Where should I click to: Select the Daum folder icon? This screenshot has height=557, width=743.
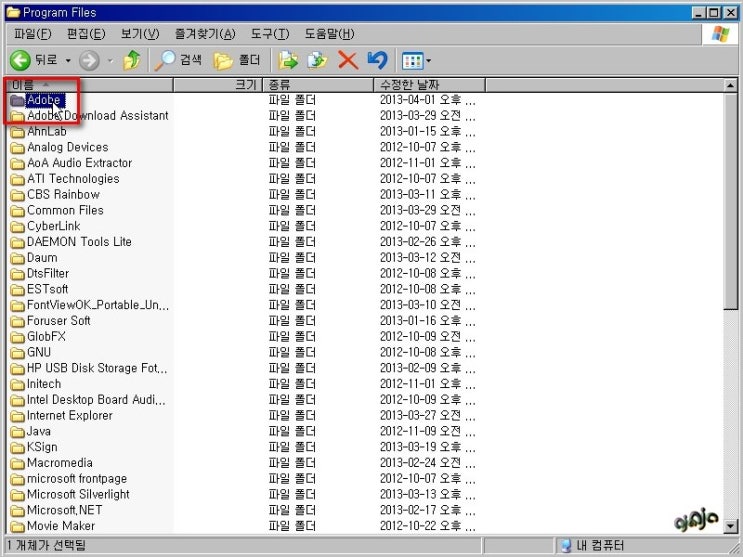18,258
